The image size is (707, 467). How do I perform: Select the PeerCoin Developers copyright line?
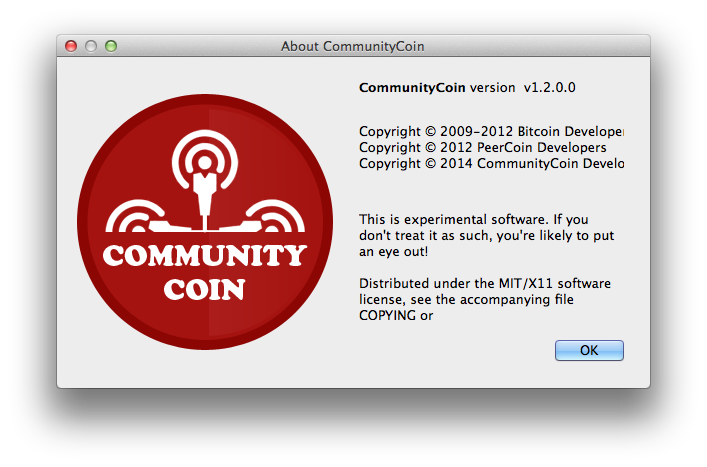pos(482,147)
